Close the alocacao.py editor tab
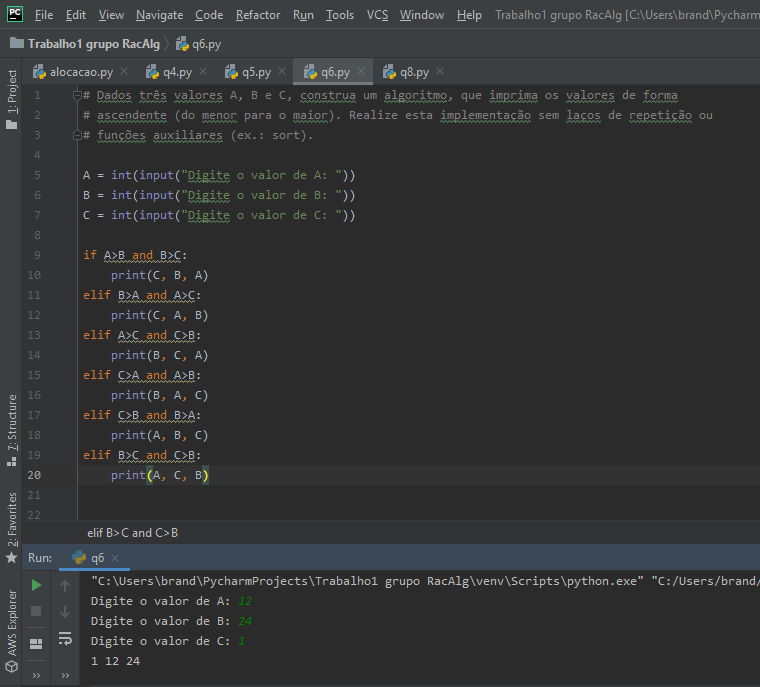Image resolution: width=760 pixels, height=687 pixels. [124, 71]
